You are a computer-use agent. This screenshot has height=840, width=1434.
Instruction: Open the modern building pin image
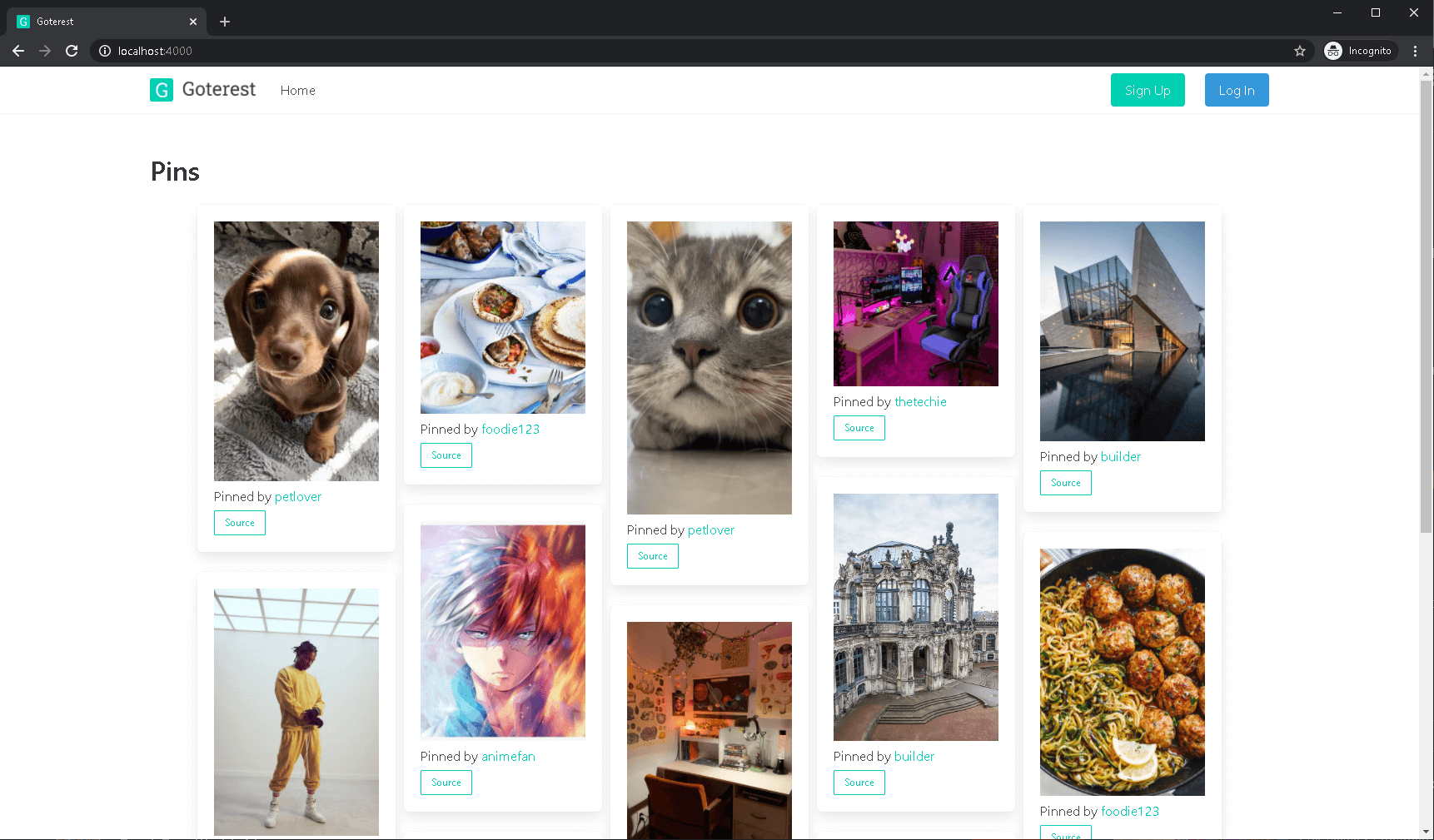pos(1123,331)
